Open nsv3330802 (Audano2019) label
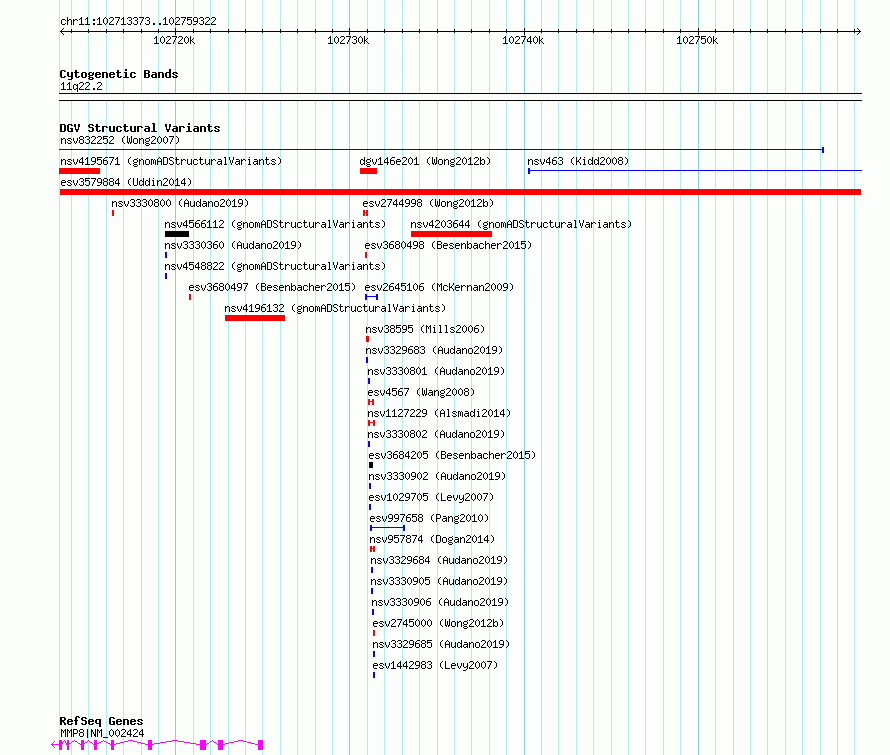The image size is (890, 755). point(436,434)
